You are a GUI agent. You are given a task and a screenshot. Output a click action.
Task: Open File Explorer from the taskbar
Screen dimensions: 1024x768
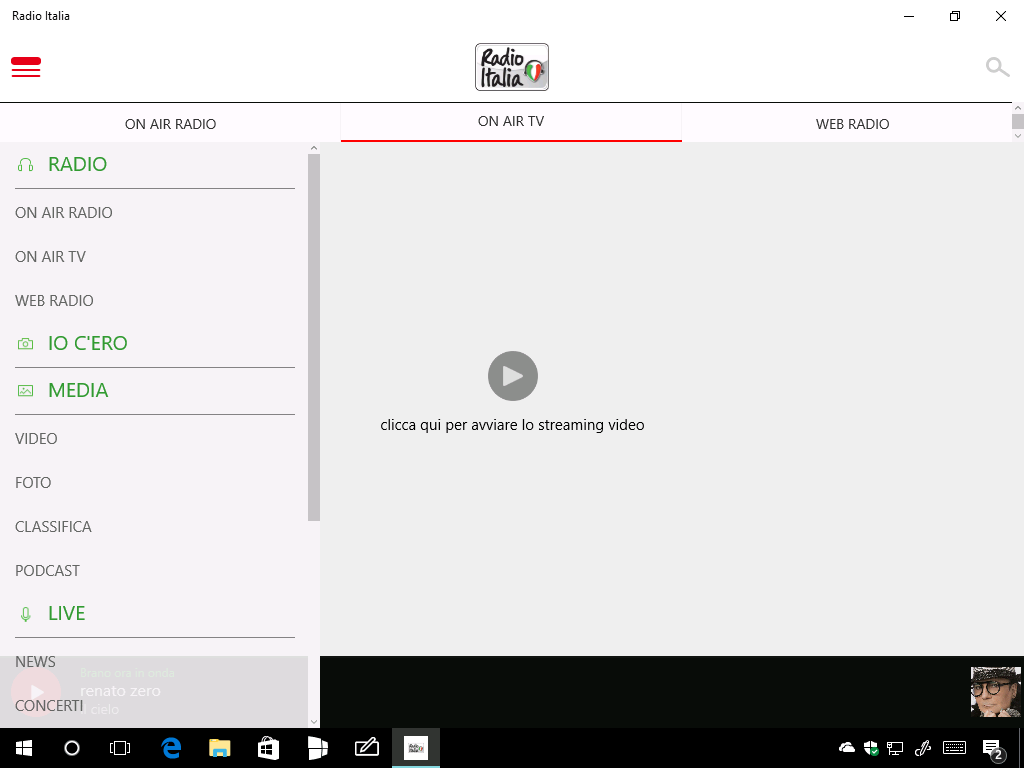220,748
